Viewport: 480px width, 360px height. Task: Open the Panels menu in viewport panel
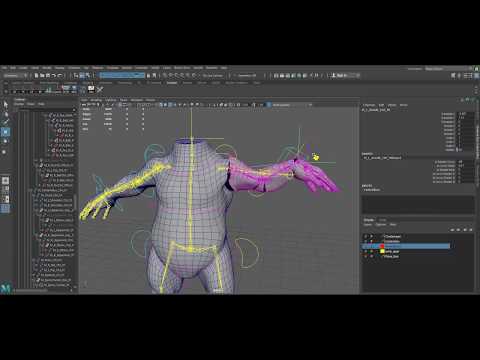[x=150, y=100]
